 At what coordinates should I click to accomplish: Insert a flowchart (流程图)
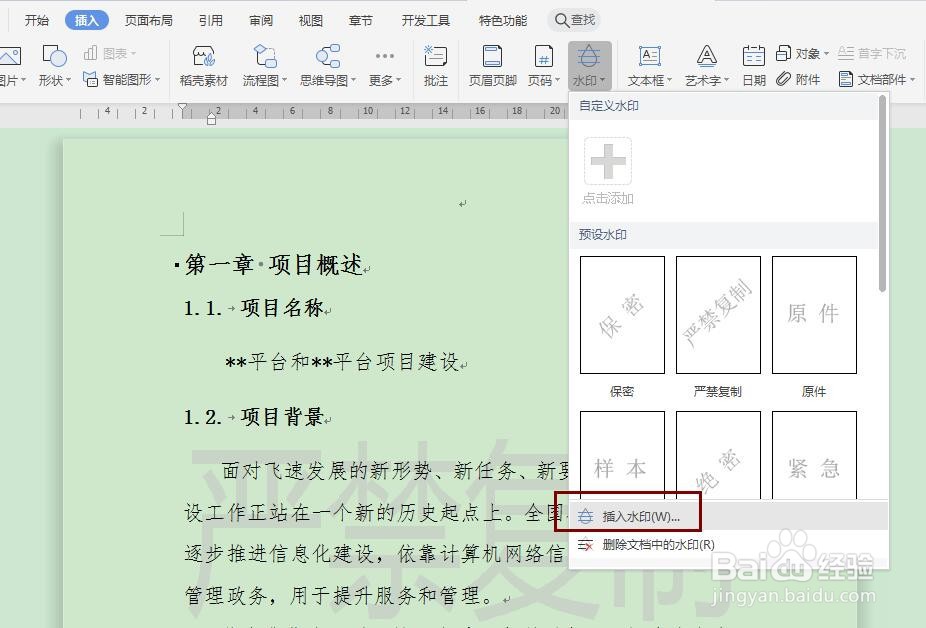tap(262, 65)
